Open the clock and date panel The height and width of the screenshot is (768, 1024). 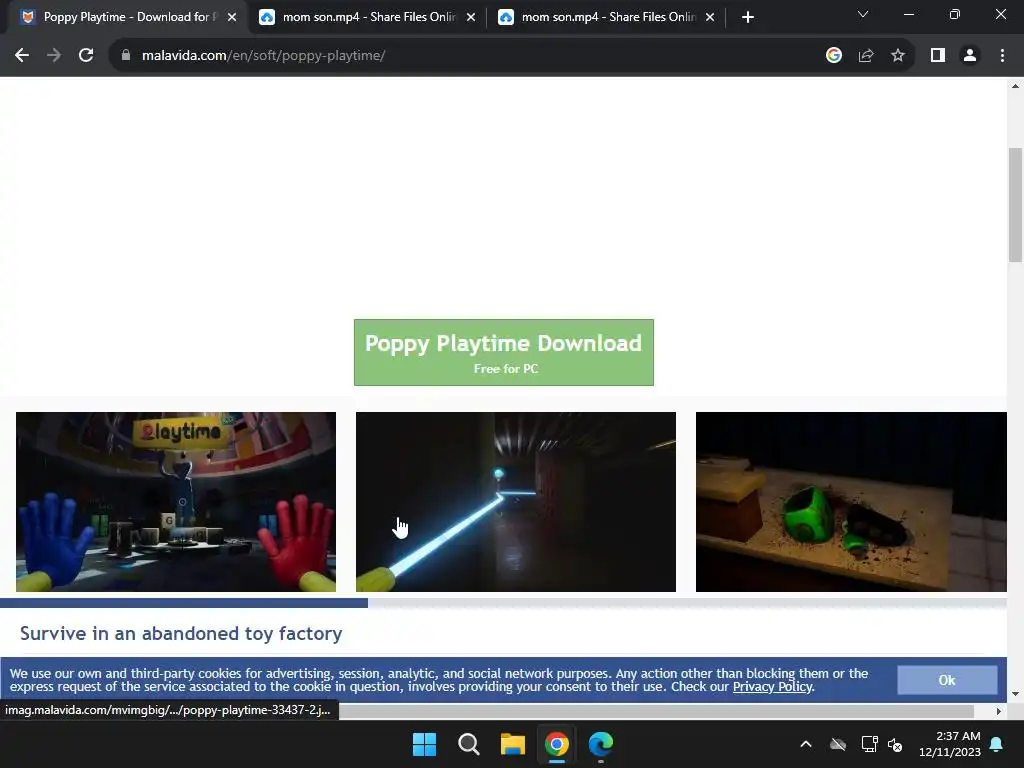click(x=950, y=744)
